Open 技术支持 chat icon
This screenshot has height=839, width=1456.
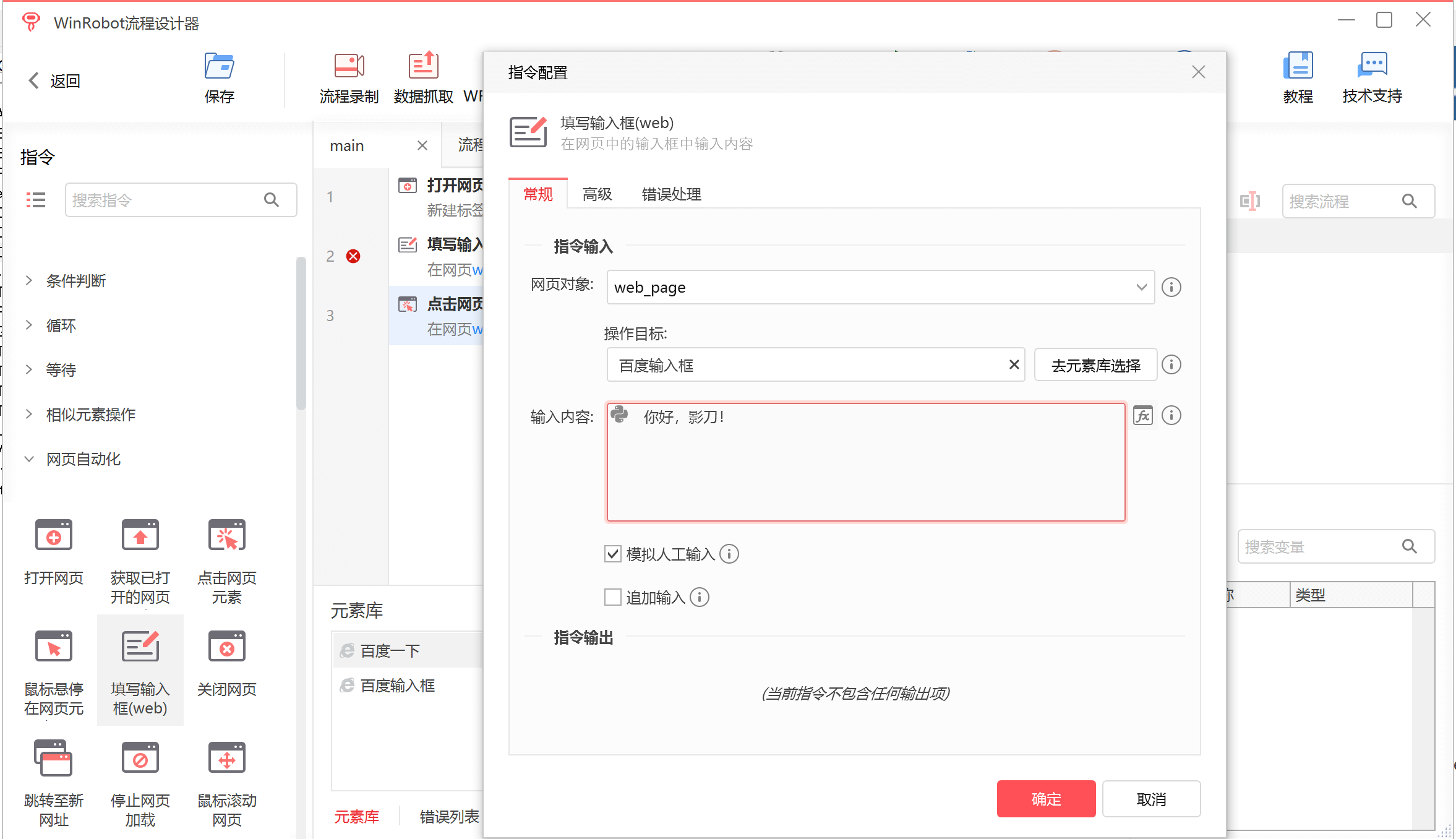point(1372,65)
